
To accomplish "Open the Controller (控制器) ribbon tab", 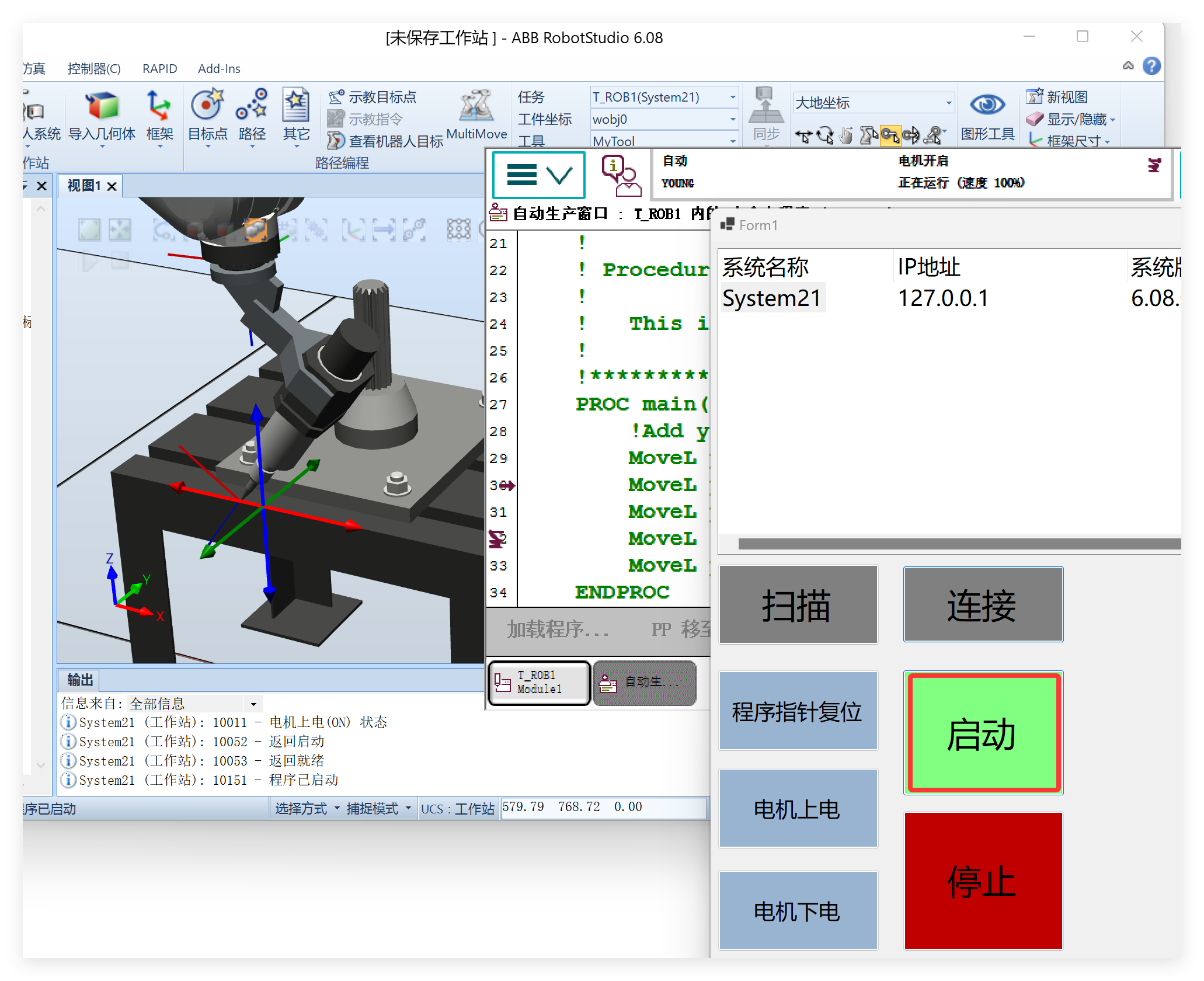I will (94, 68).
